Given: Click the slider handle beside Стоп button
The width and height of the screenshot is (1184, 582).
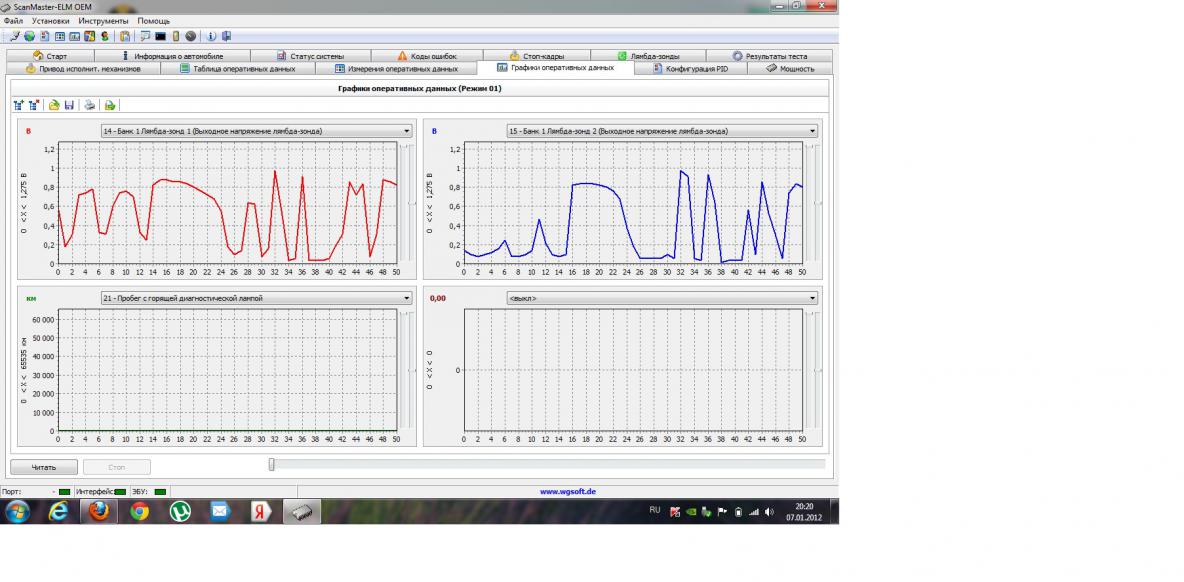Looking at the screenshot, I should (271, 464).
